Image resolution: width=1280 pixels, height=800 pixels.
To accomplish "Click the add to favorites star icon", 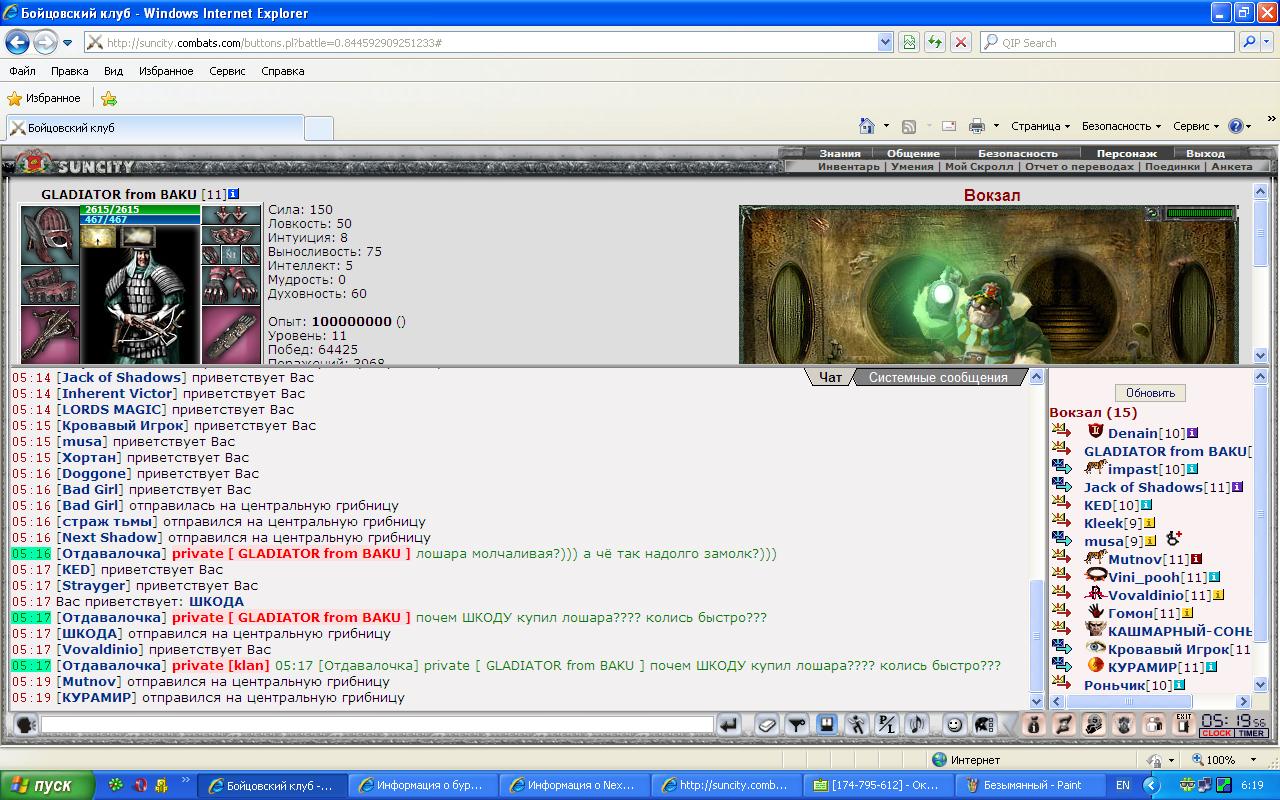I will (x=109, y=98).
